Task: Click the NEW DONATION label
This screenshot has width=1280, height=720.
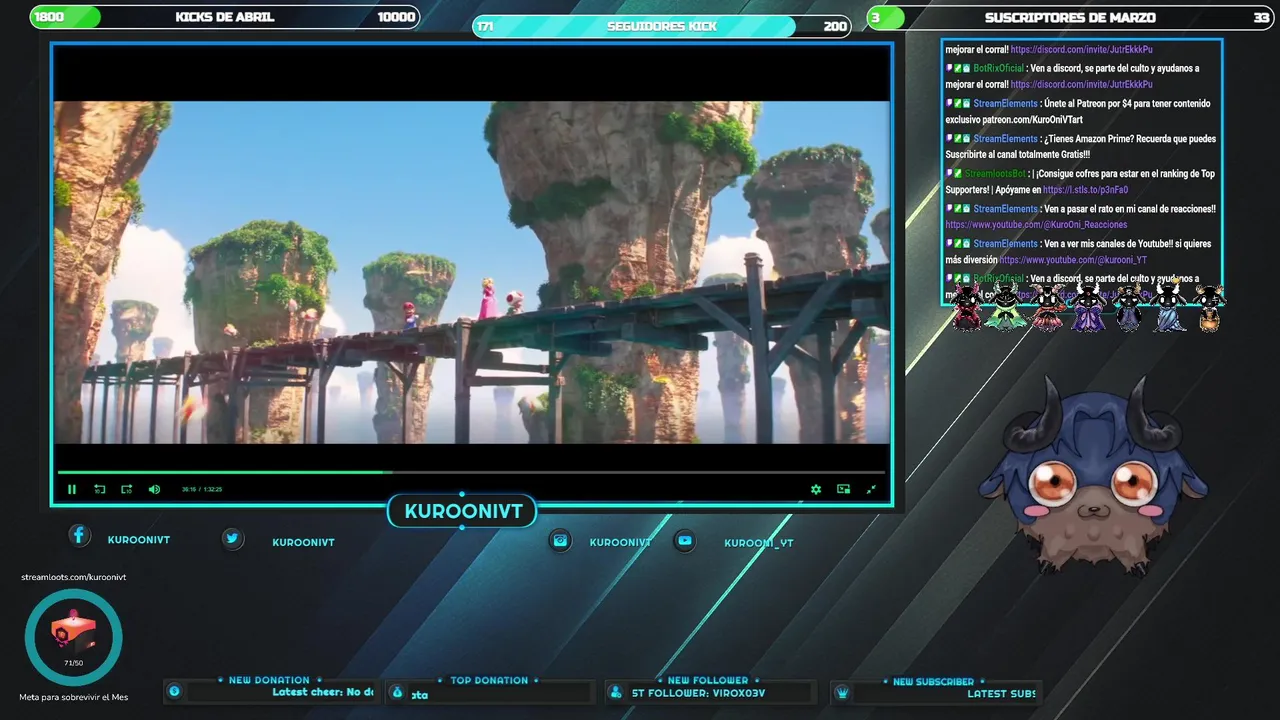Action: pos(269,680)
